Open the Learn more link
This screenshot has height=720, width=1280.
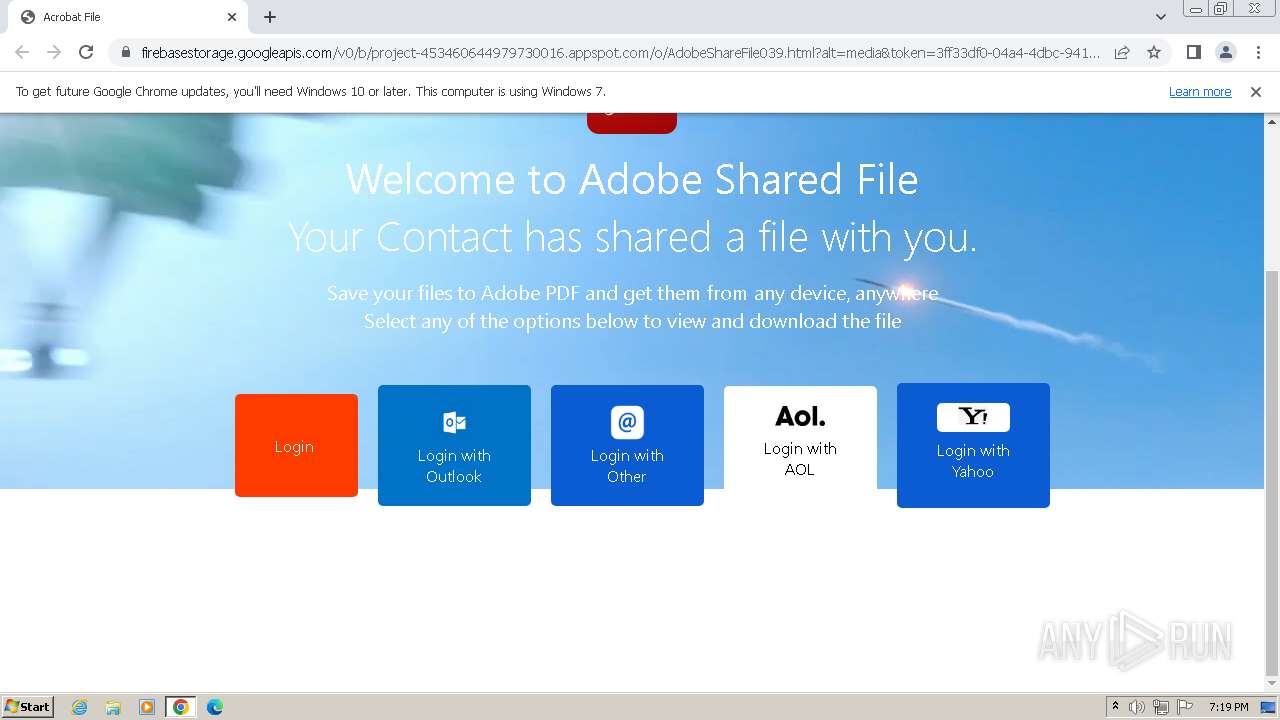tap(1200, 91)
